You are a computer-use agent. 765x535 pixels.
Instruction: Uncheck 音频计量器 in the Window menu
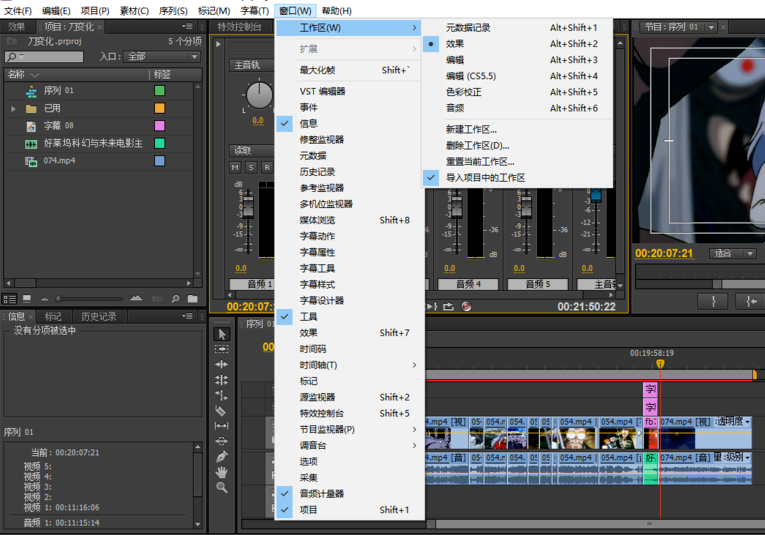(321, 493)
